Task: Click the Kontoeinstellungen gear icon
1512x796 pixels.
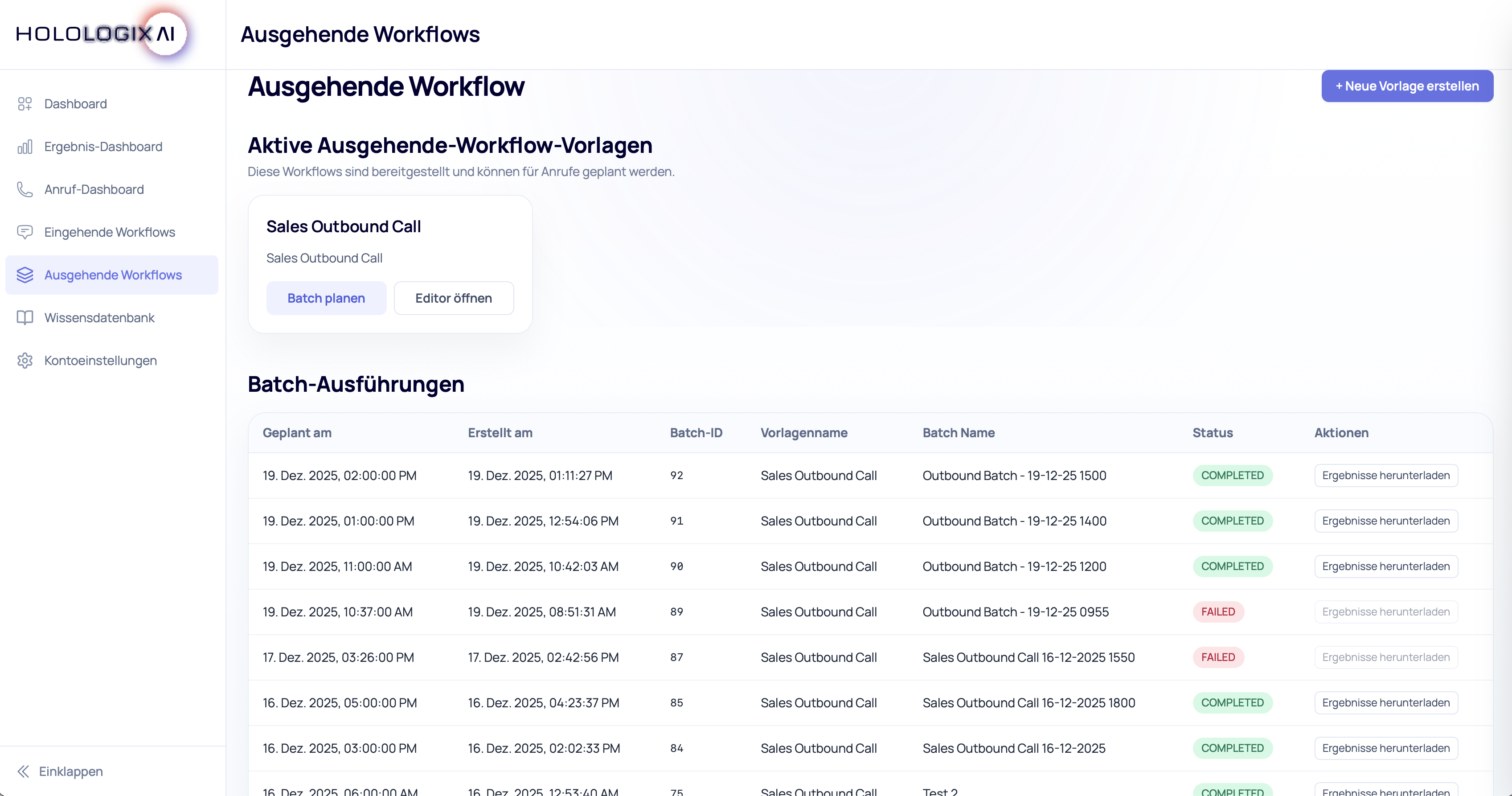Action: [25, 361]
